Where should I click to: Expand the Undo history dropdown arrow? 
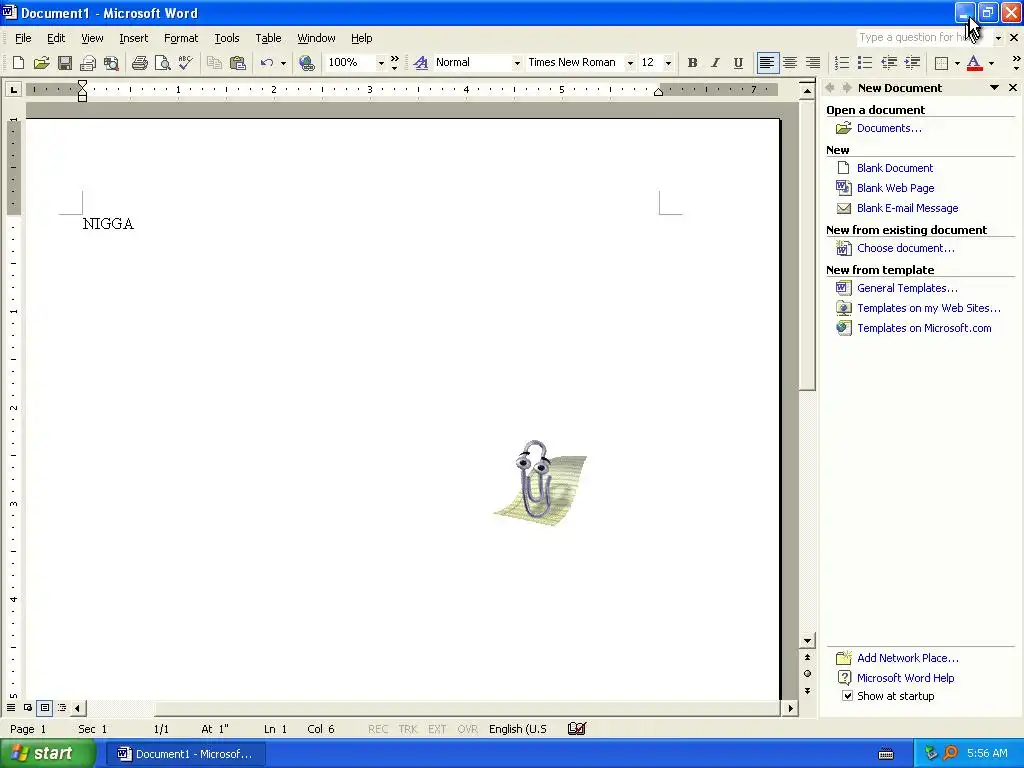[x=283, y=63]
